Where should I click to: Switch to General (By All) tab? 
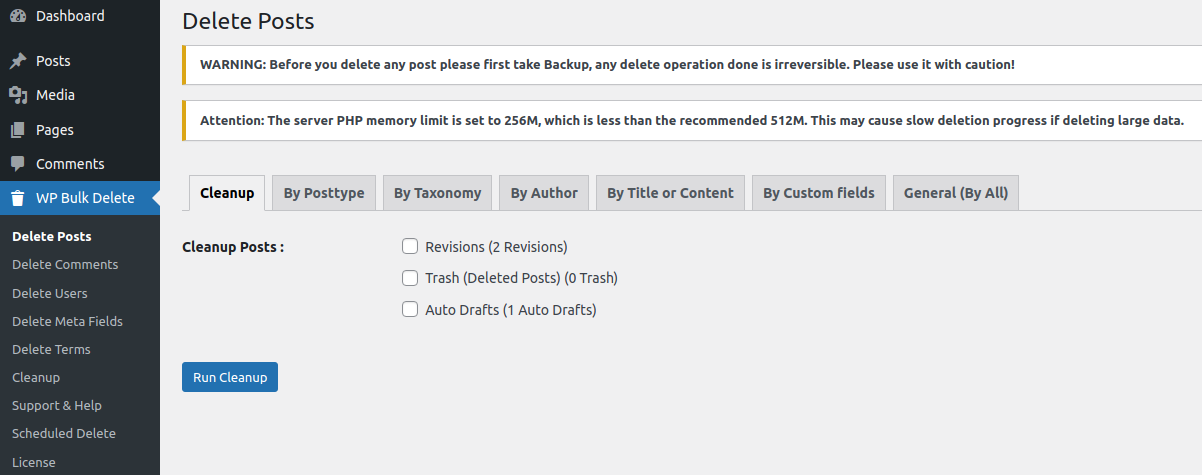click(x=955, y=193)
